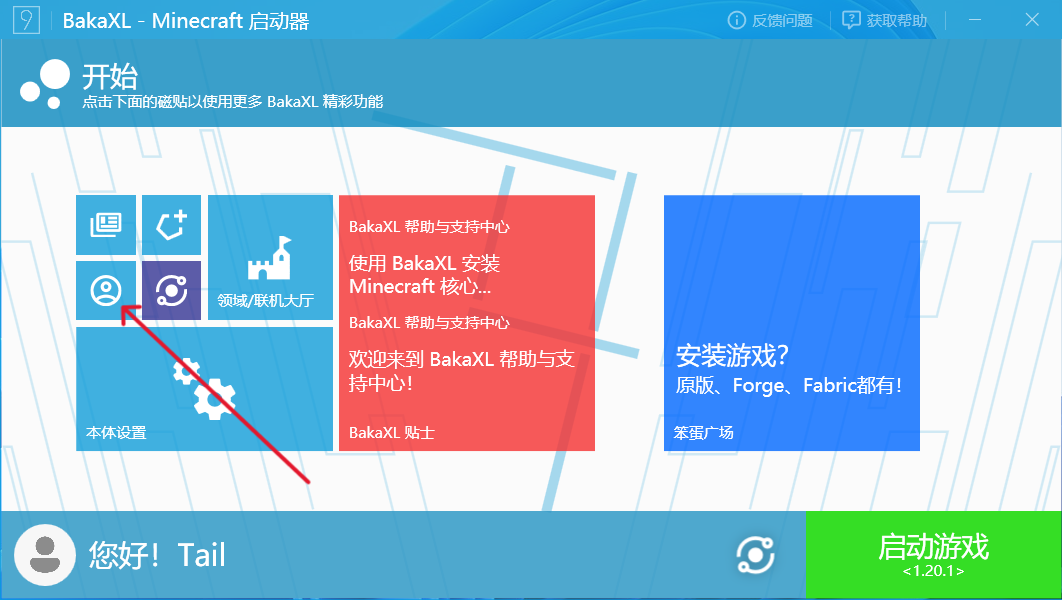This screenshot has width=1062, height=600.
Task: Open article 使用 BakaXL 安装 Minecraft 核心
Action: (x=424, y=275)
